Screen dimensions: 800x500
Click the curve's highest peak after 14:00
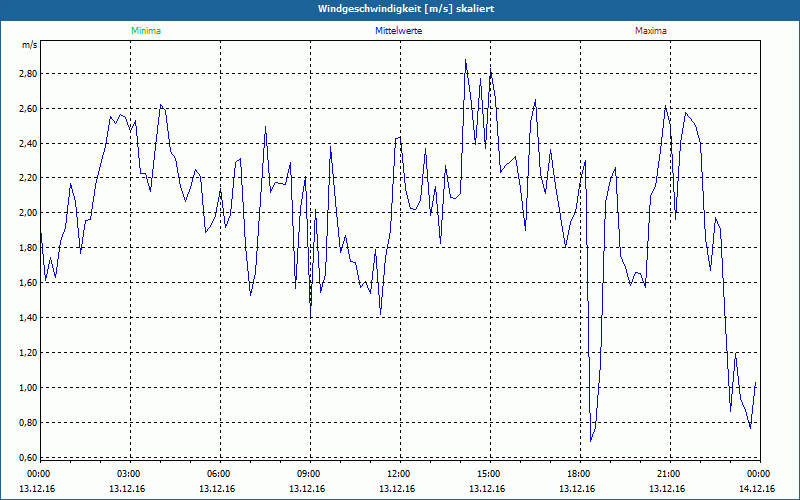(465, 60)
